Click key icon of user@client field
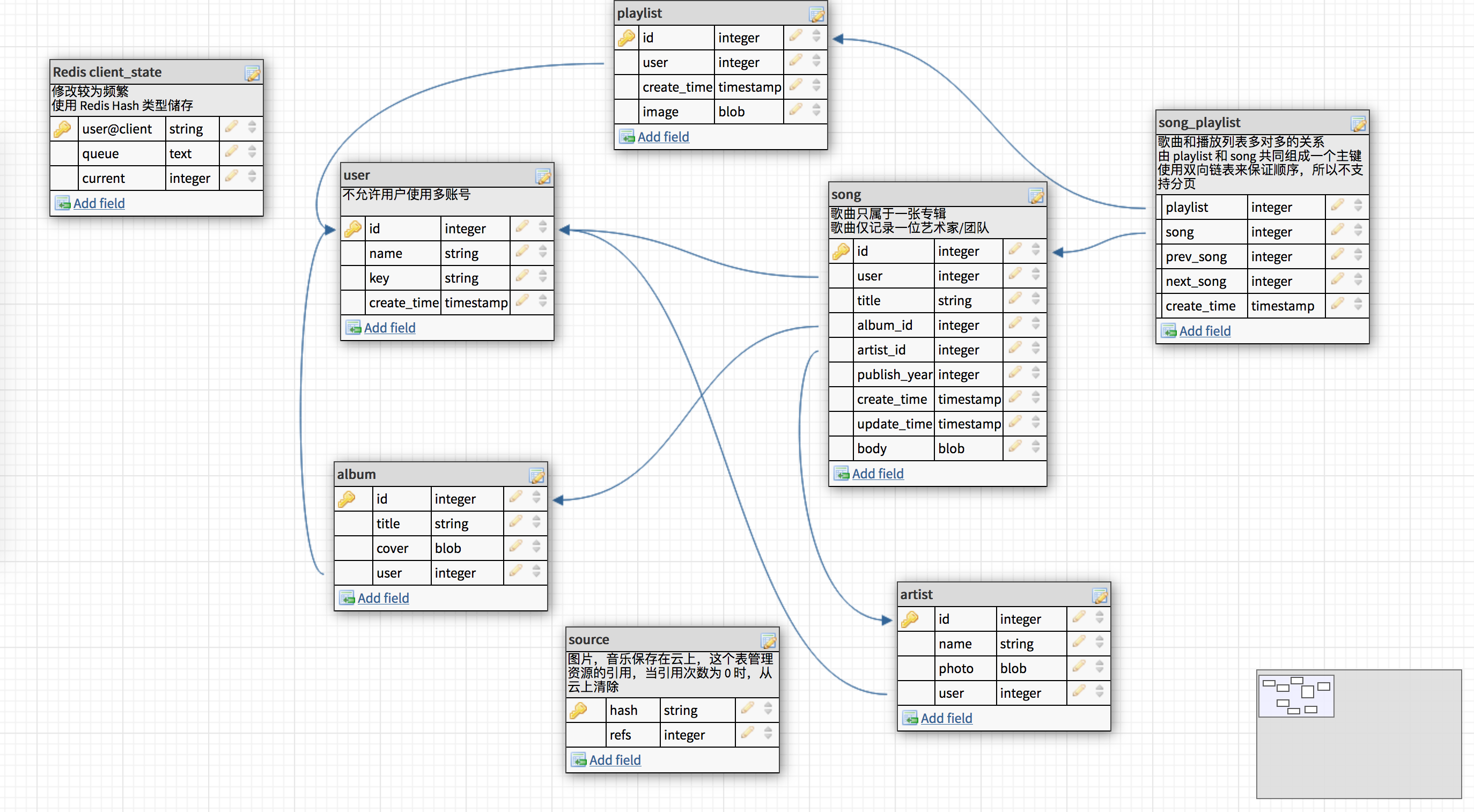This screenshot has height=812, width=1474. [62, 129]
